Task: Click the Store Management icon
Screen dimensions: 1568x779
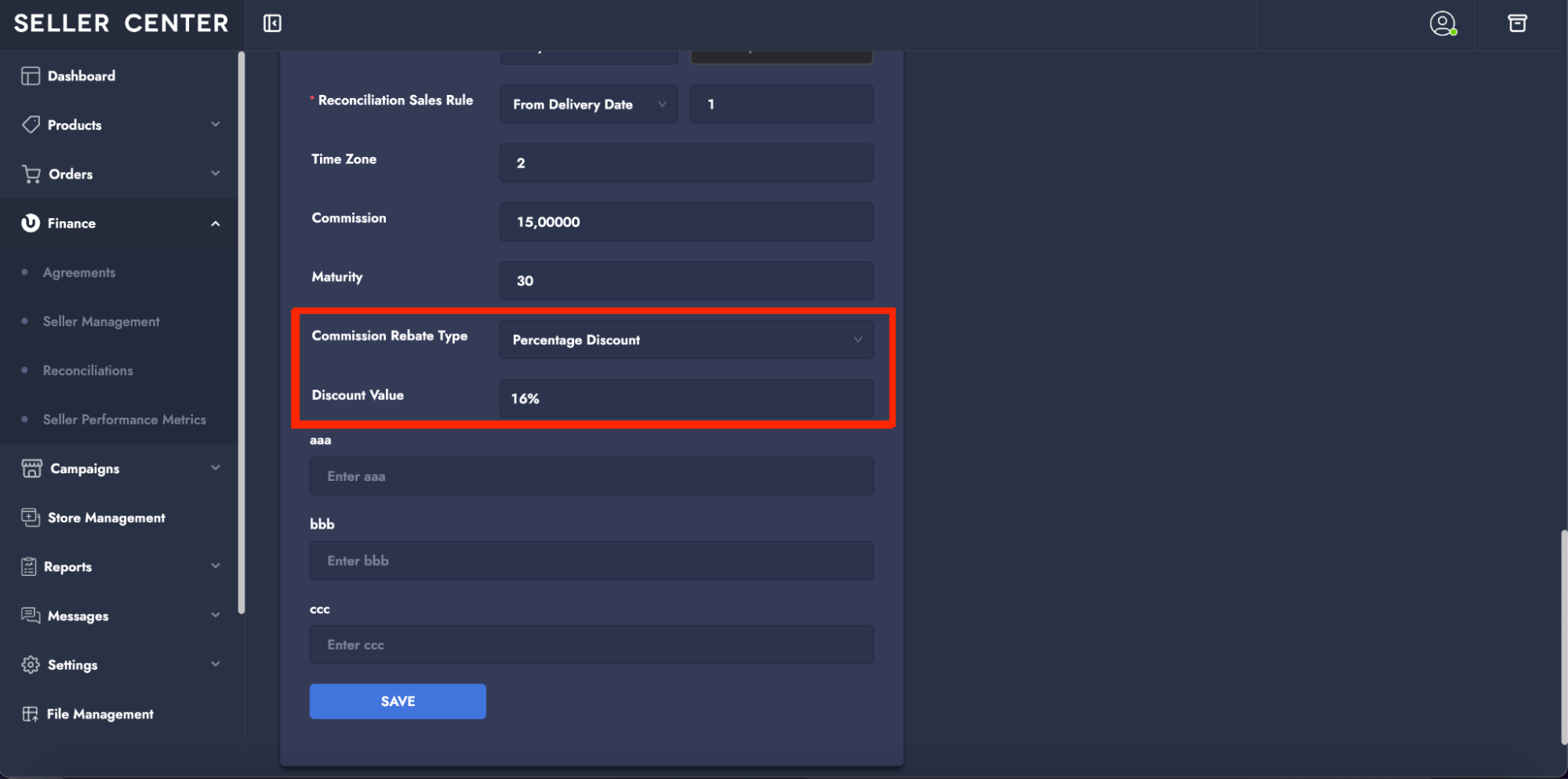Action: pos(31,518)
